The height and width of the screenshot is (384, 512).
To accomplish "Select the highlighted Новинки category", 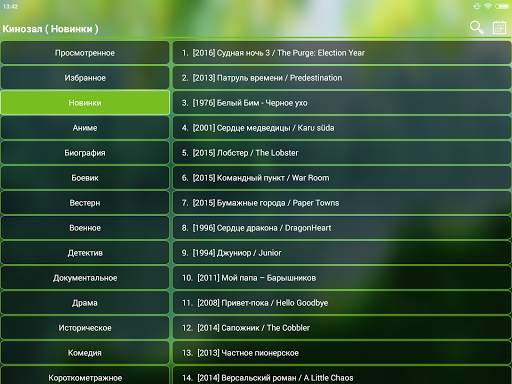I will point(85,103).
